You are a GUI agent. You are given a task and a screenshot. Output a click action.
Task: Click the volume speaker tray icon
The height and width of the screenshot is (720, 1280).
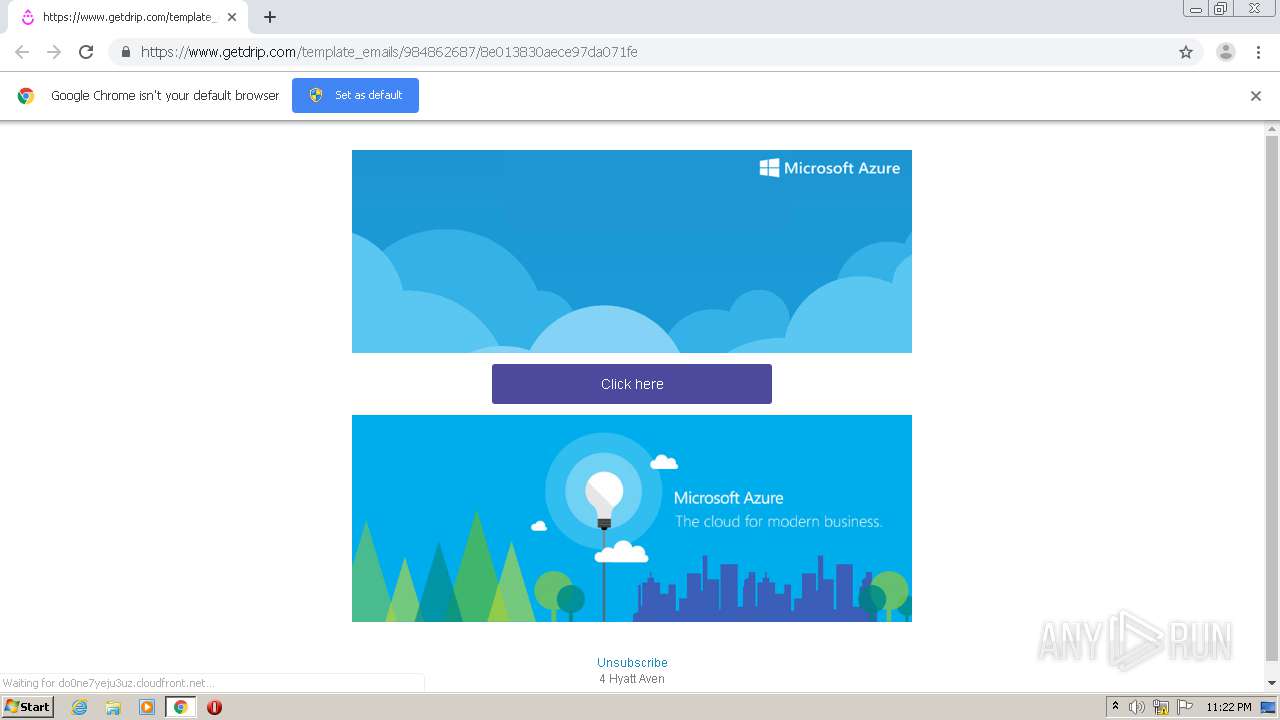click(1137, 707)
